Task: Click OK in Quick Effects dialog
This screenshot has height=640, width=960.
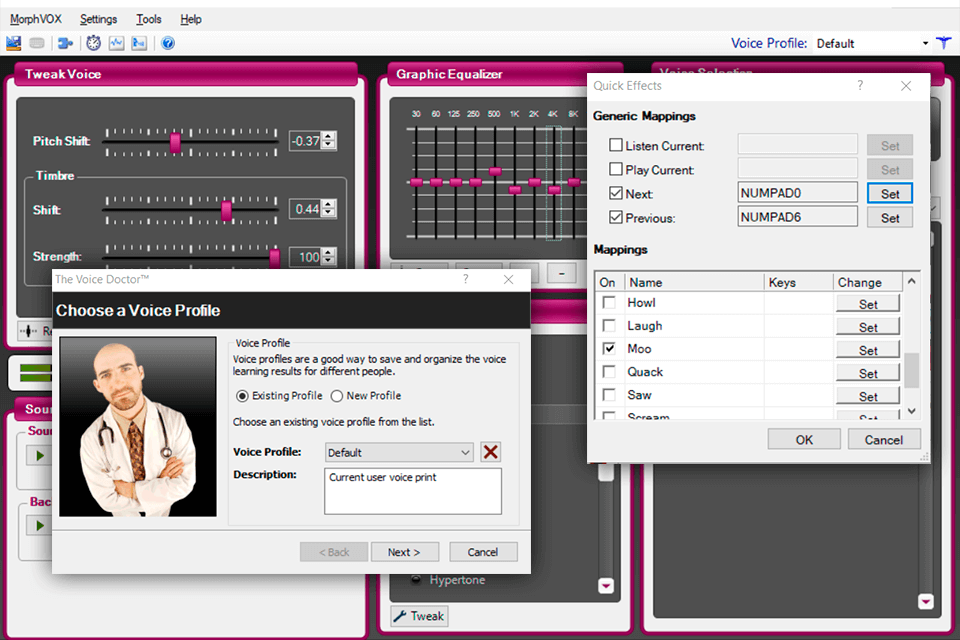Action: click(803, 438)
